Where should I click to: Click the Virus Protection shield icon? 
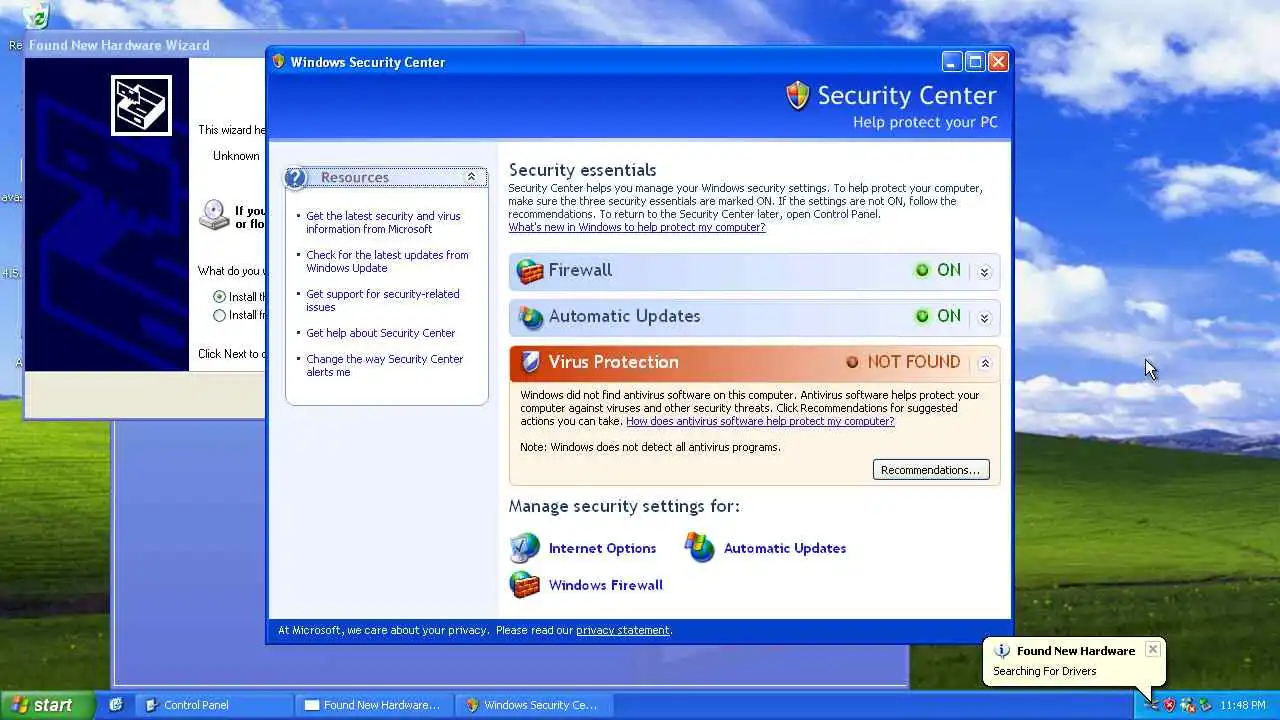(531, 363)
